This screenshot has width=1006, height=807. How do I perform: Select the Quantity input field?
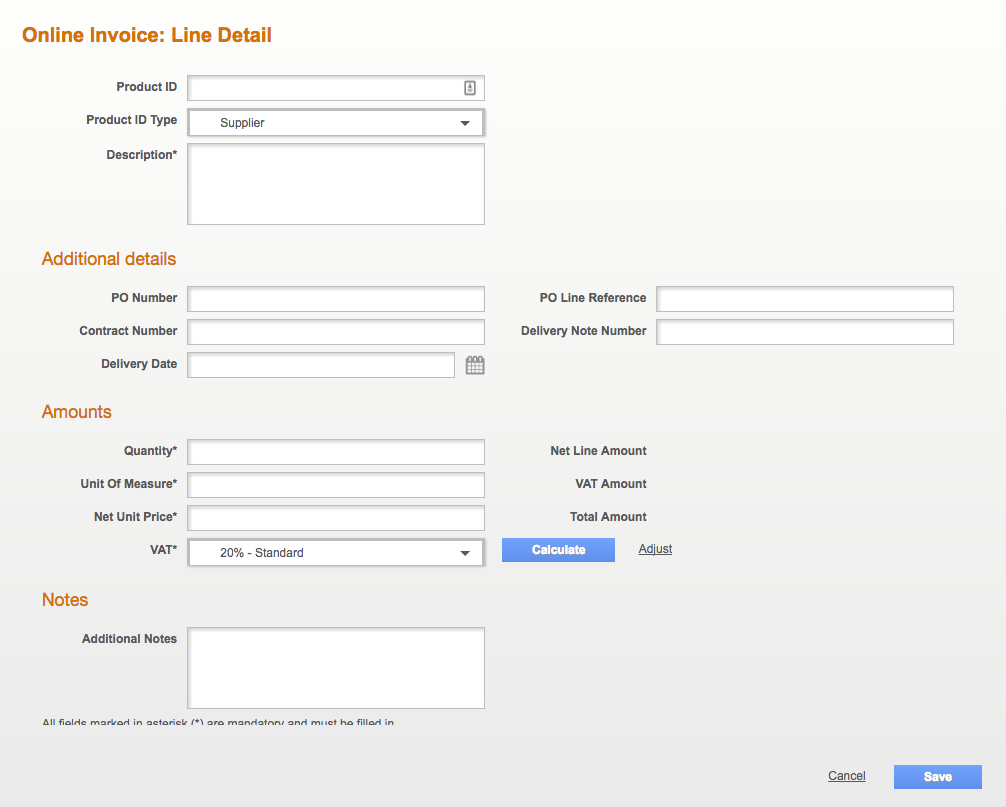coord(335,452)
